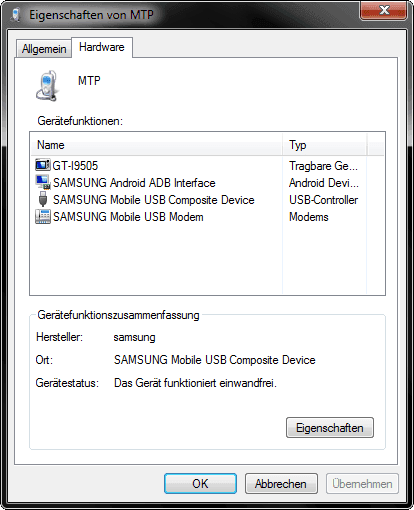The image size is (414, 510).
Task: Click the SAMSUNG Mobile USB Modem icon
Action: pyautogui.click(x=43, y=217)
